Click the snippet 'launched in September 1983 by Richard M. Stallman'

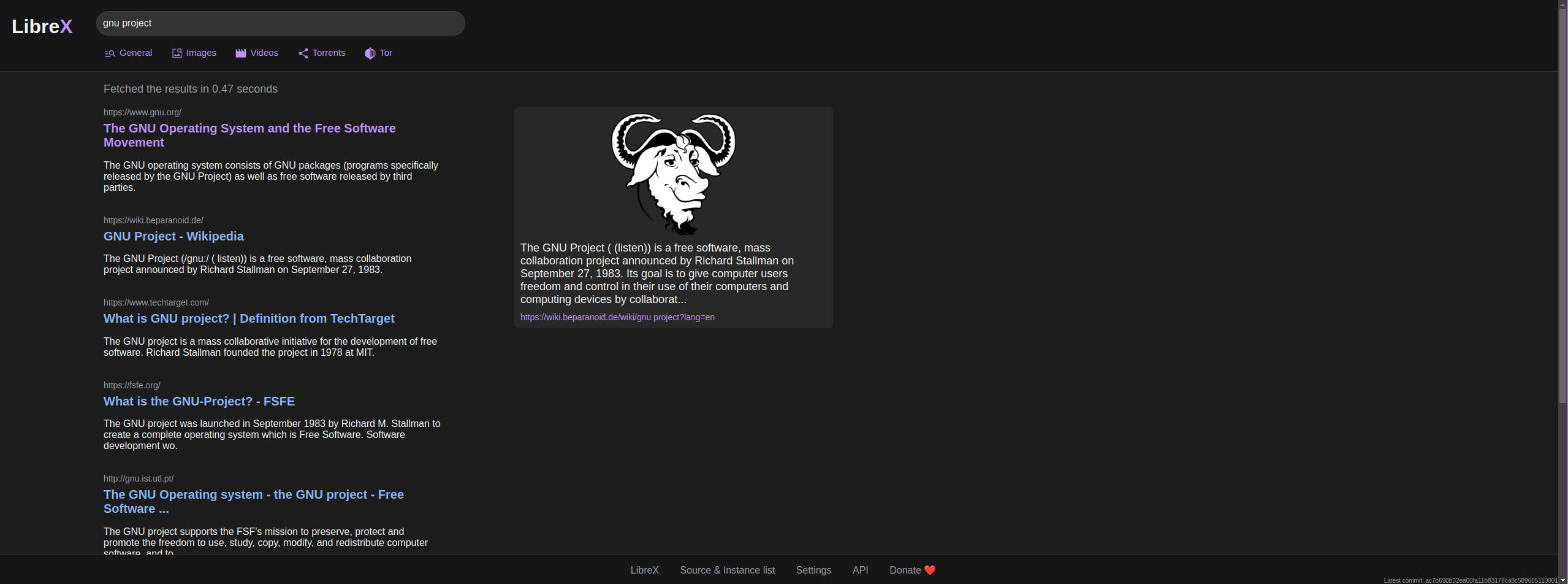click(272, 434)
